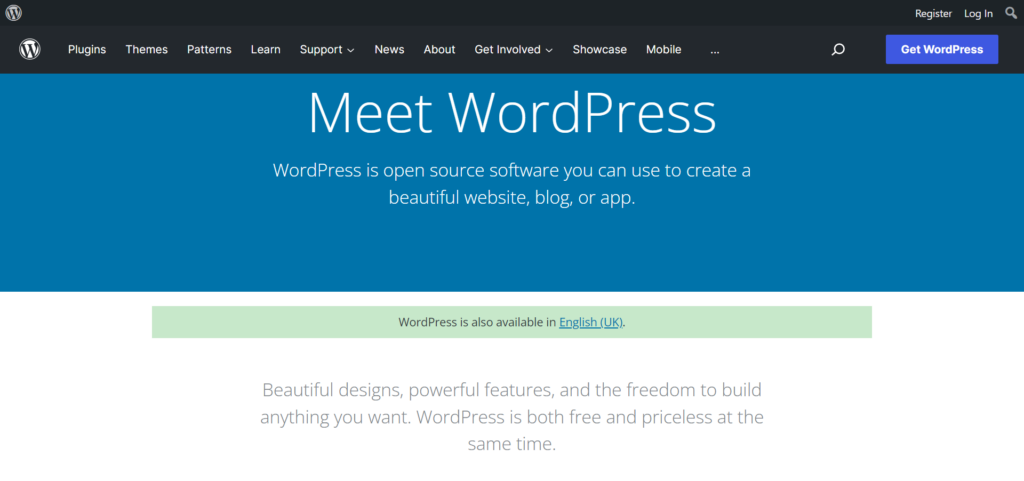
Task: Click the 'Beautiful designs, powerful features' paragraph
Action: pyautogui.click(x=512, y=418)
